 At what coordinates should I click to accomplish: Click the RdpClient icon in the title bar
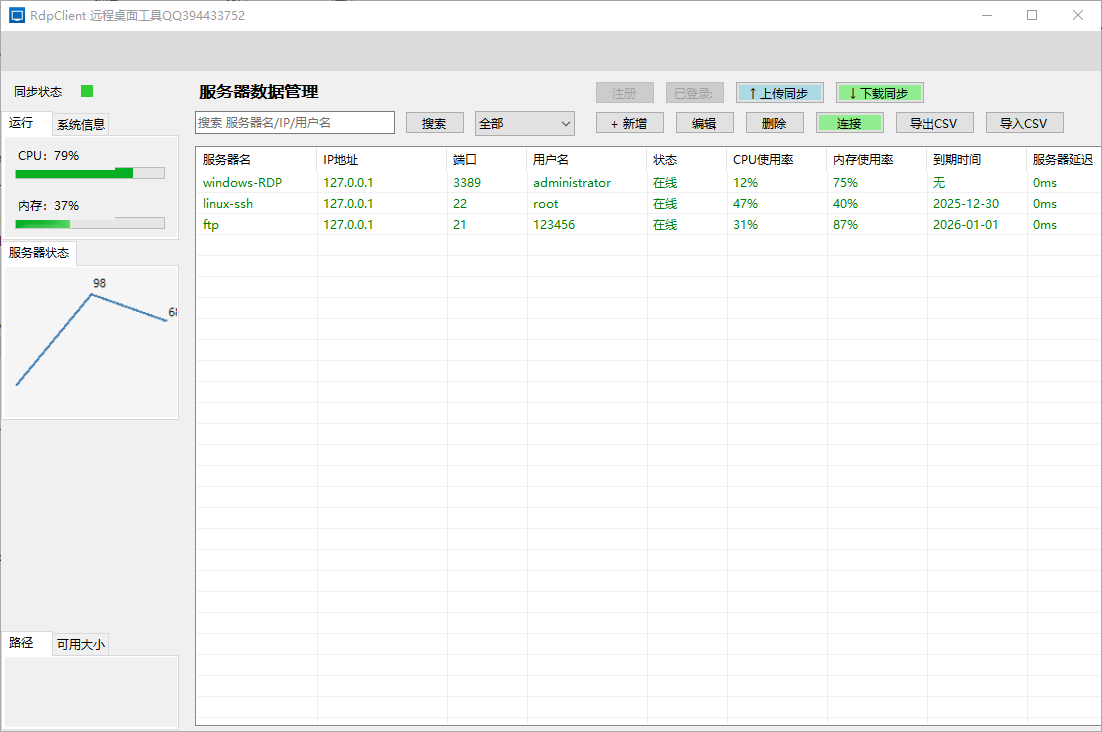[14, 15]
